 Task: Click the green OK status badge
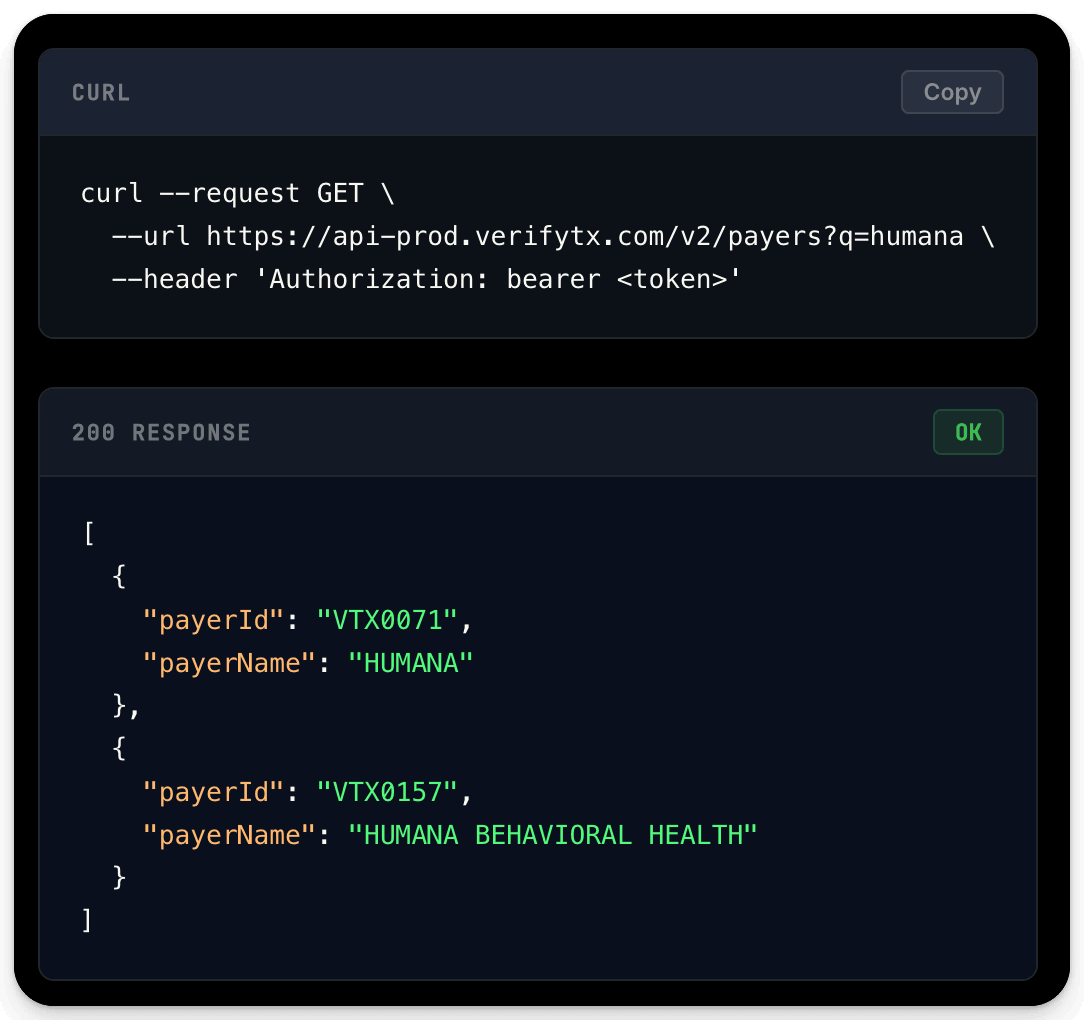click(x=968, y=432)
